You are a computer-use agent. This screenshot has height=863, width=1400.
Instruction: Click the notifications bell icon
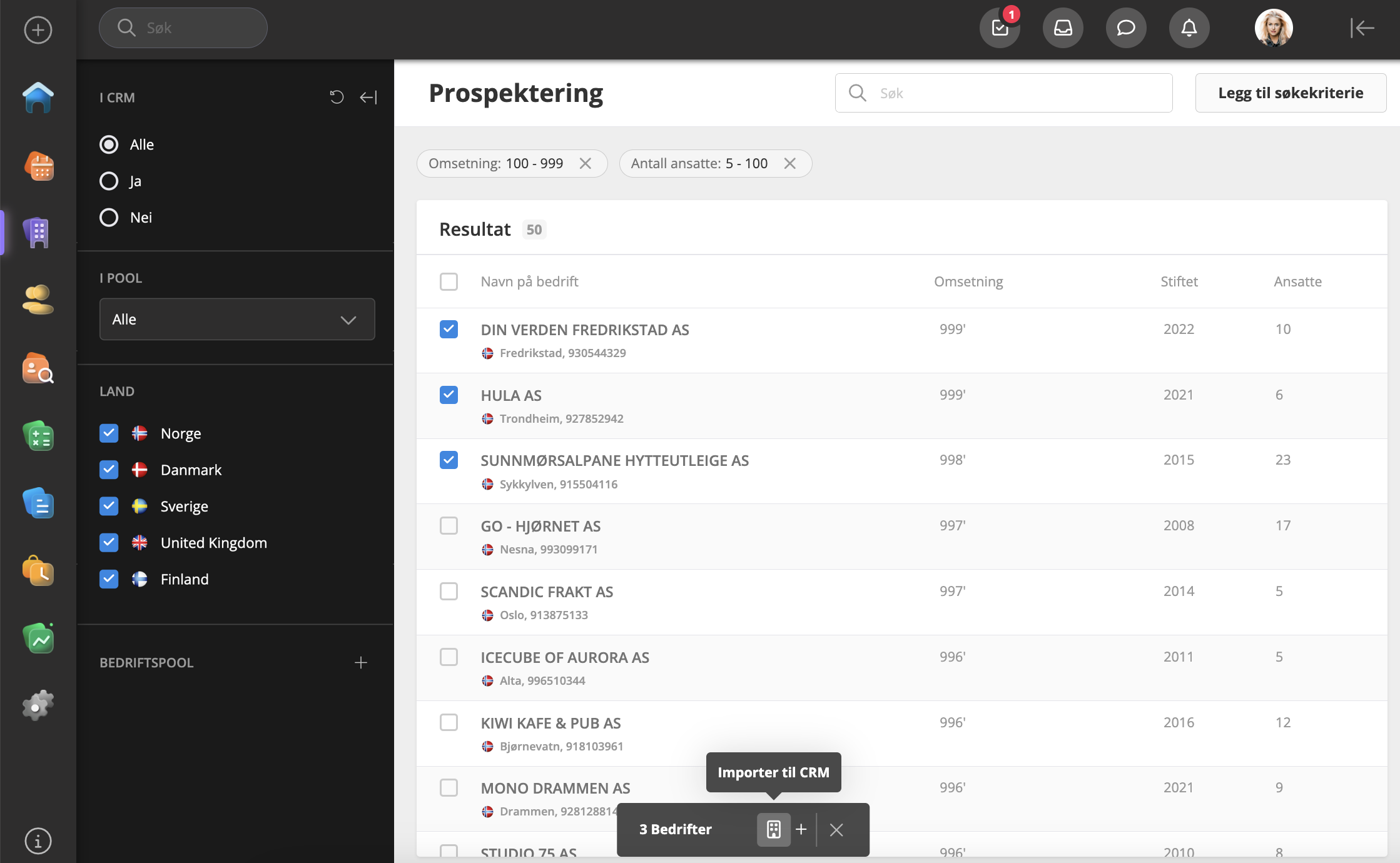(1189, 28)
